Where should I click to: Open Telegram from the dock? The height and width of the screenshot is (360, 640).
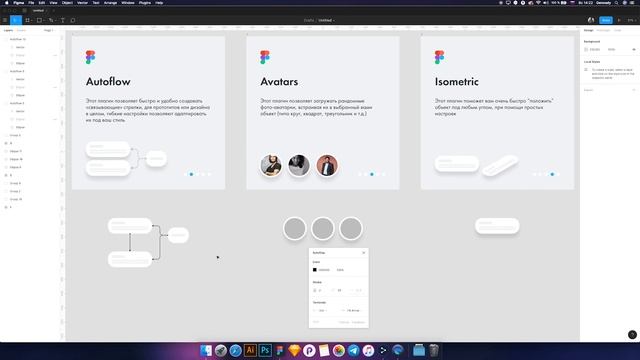(x=353, y=350)
